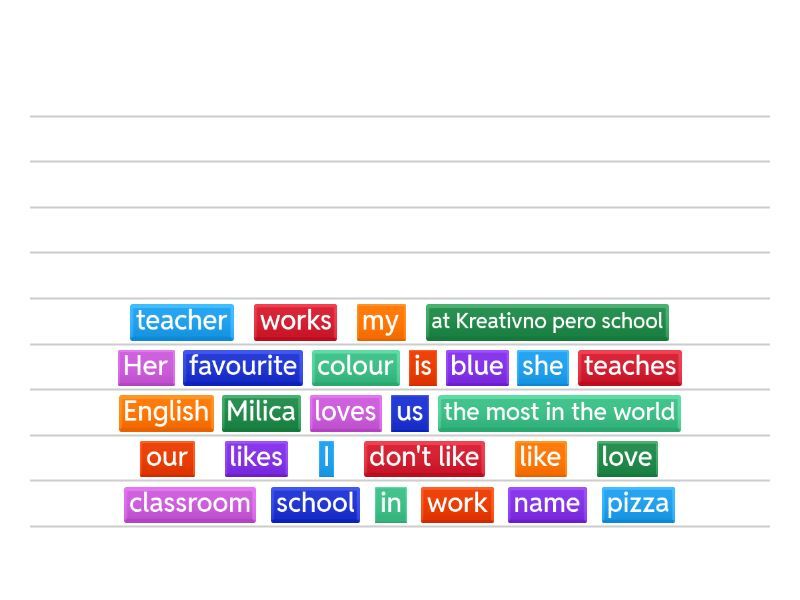
Task: Click the "at Kreativno pero school" tile
Action: click(x=546, y=321)
